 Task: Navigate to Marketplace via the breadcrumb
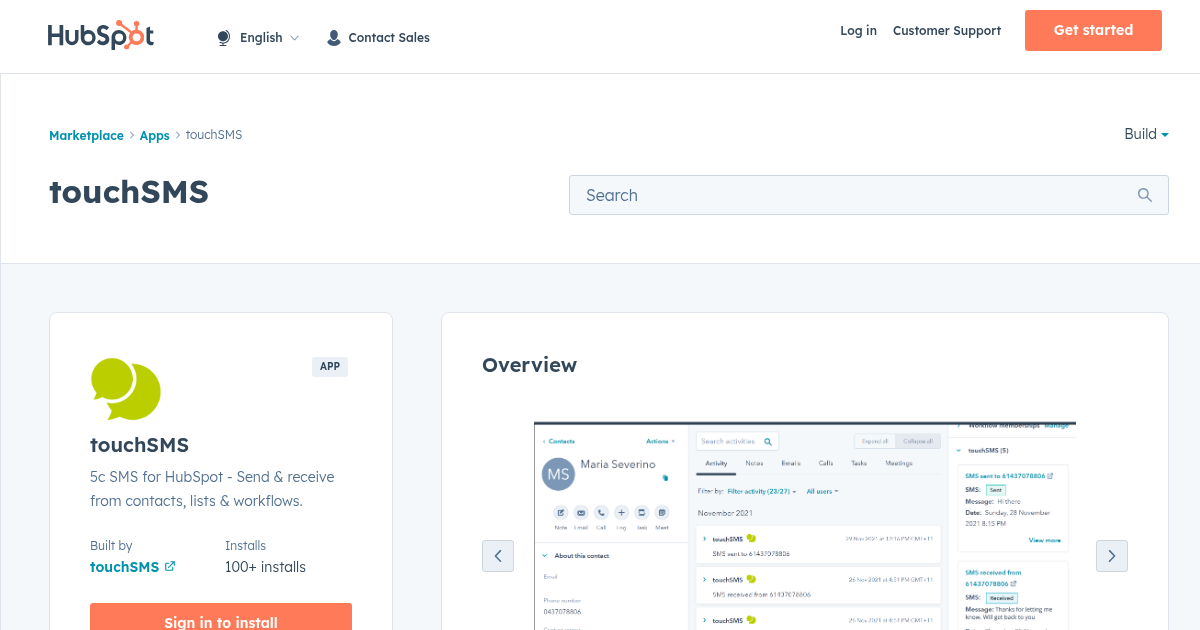[x=86, y=134]
